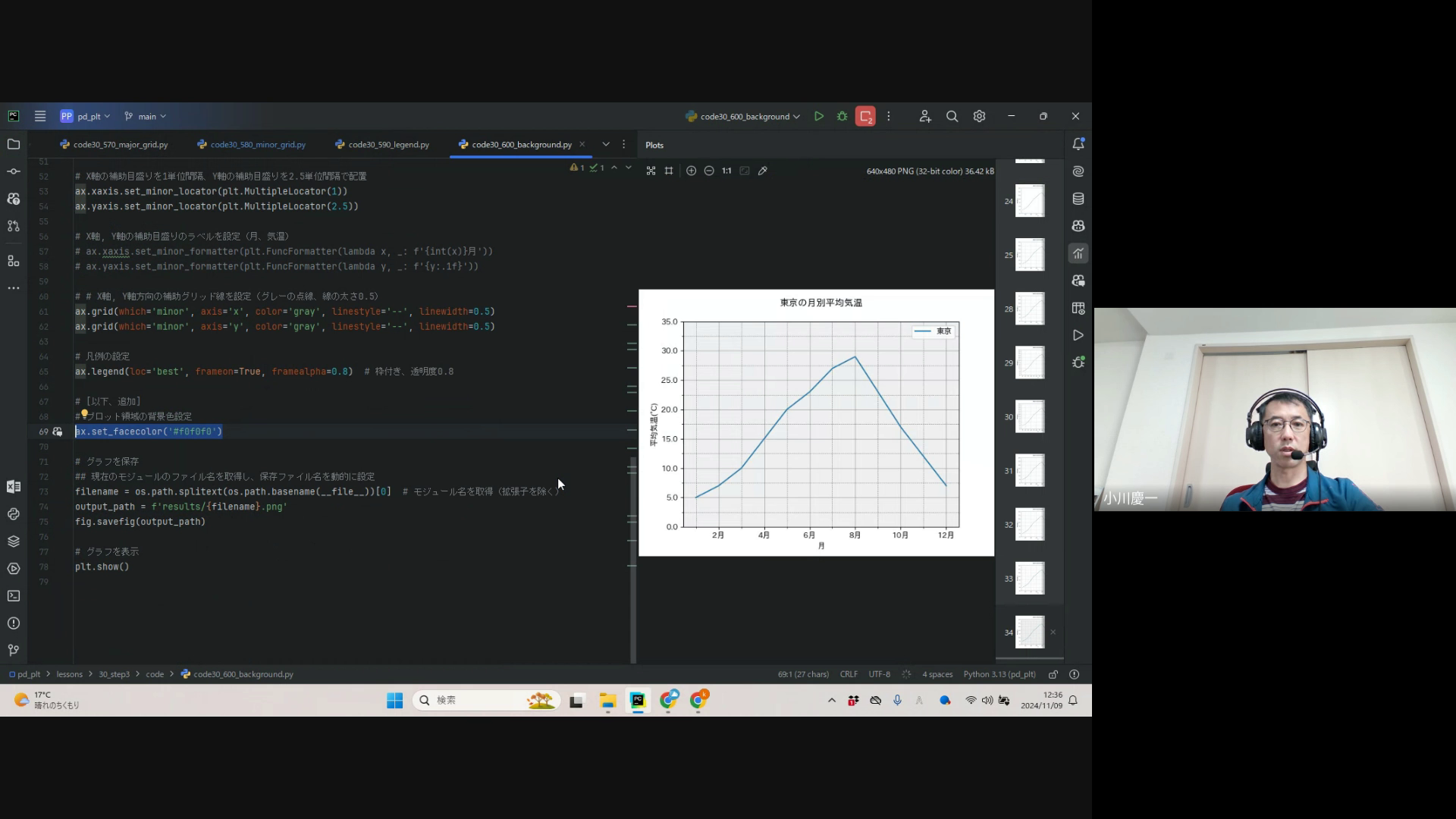The width and height of the screenshot is (1456, 819).
Task: Select plot thumbnail number 30
Action: coord(1030,416)
